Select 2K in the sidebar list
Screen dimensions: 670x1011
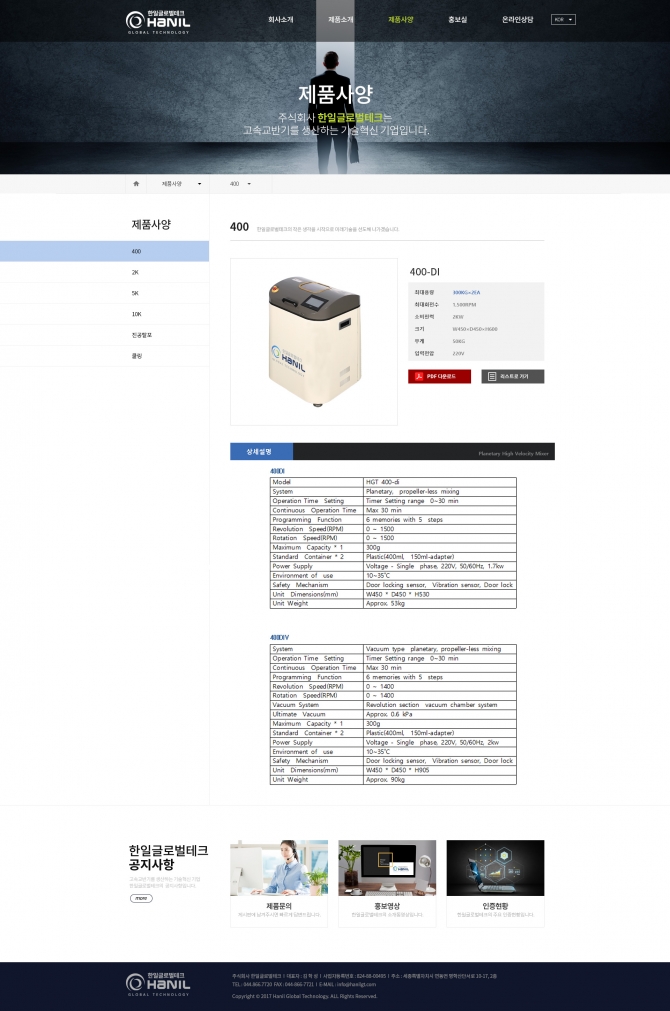coord(104,272)
